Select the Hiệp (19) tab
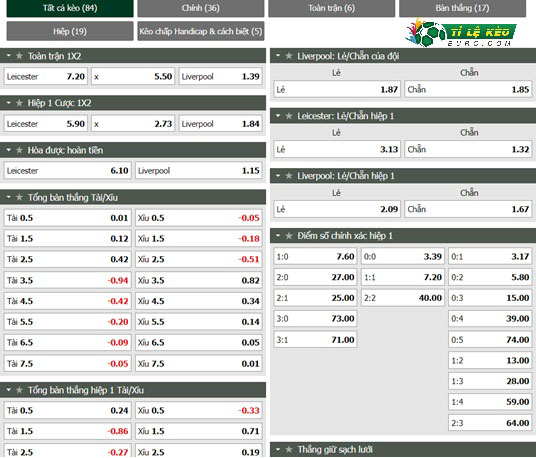 [x=70, y=31]
